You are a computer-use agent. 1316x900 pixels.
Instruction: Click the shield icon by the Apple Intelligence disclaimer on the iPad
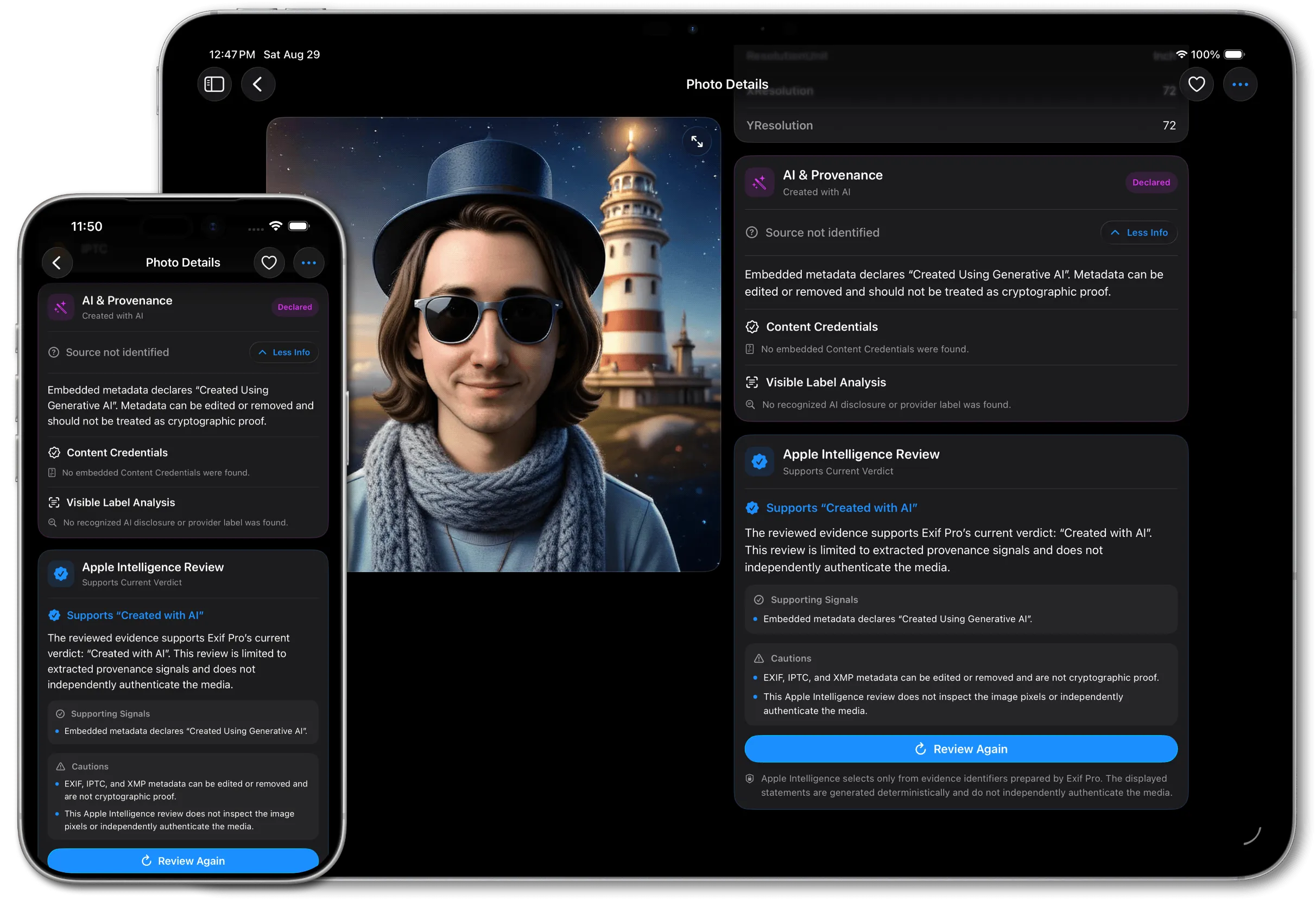750,778
